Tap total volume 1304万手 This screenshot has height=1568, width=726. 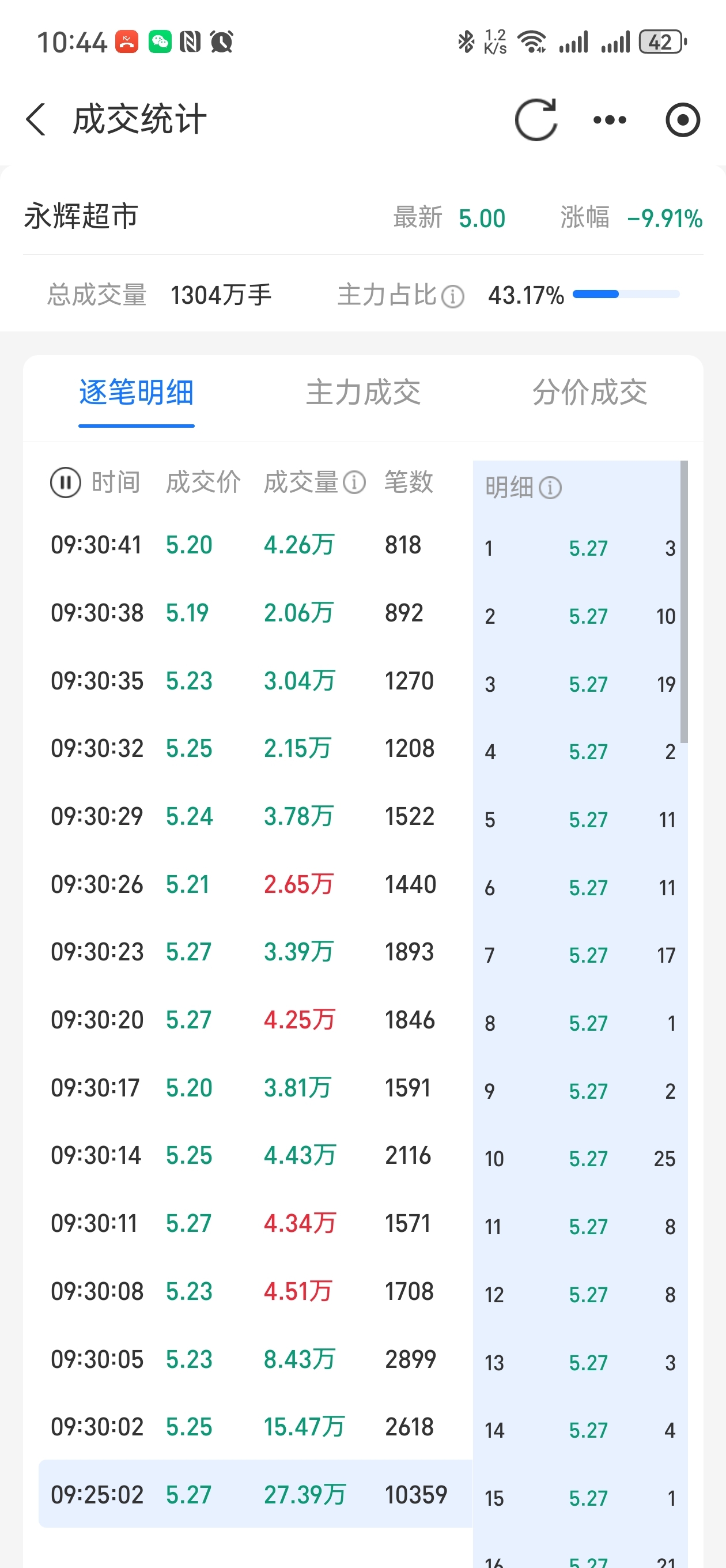pos(221,295)
